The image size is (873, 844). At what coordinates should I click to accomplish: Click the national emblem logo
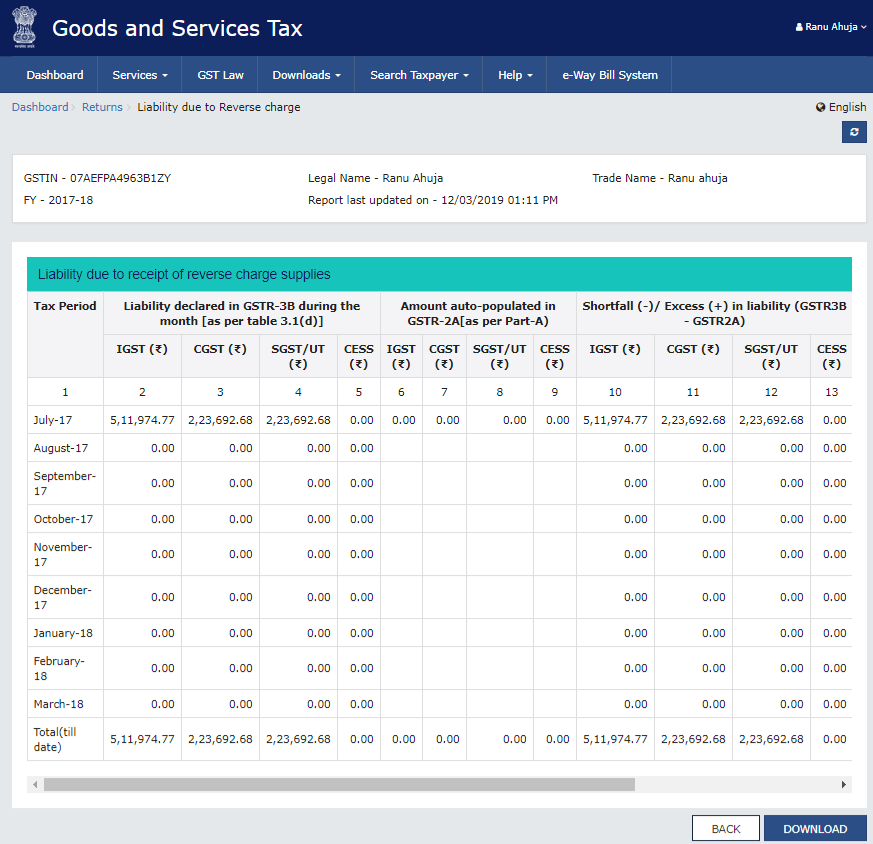(24, 27)
